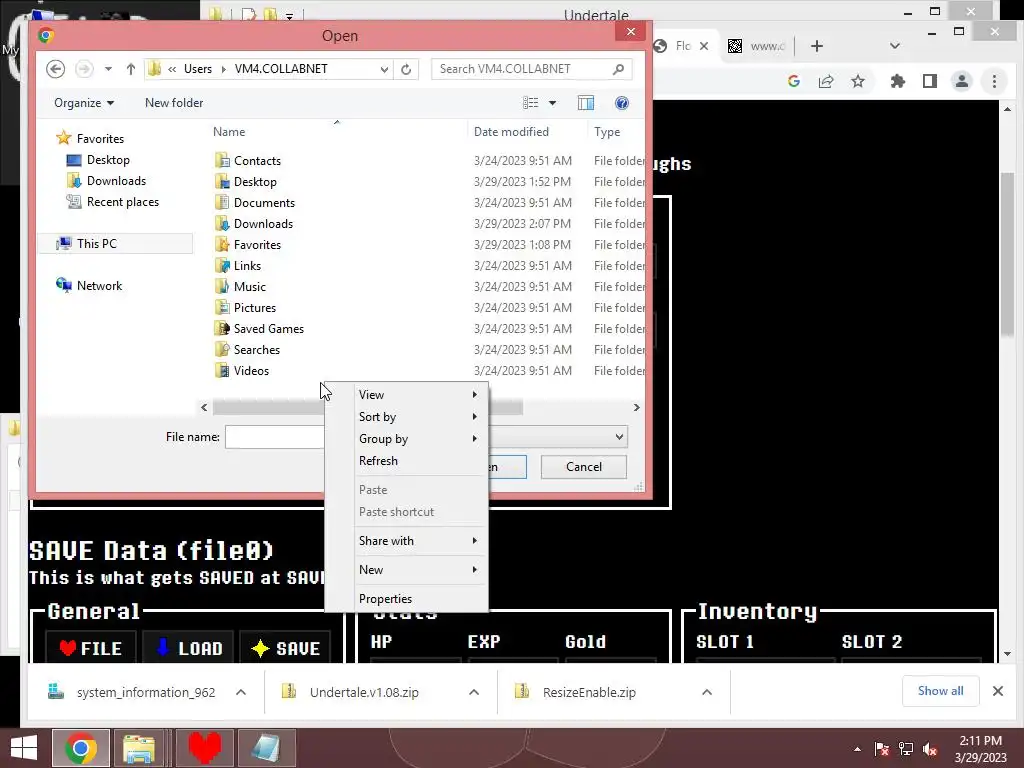Sort by Name column header
The width and height of the screenshot is (1024, 768).
point(229,132)
